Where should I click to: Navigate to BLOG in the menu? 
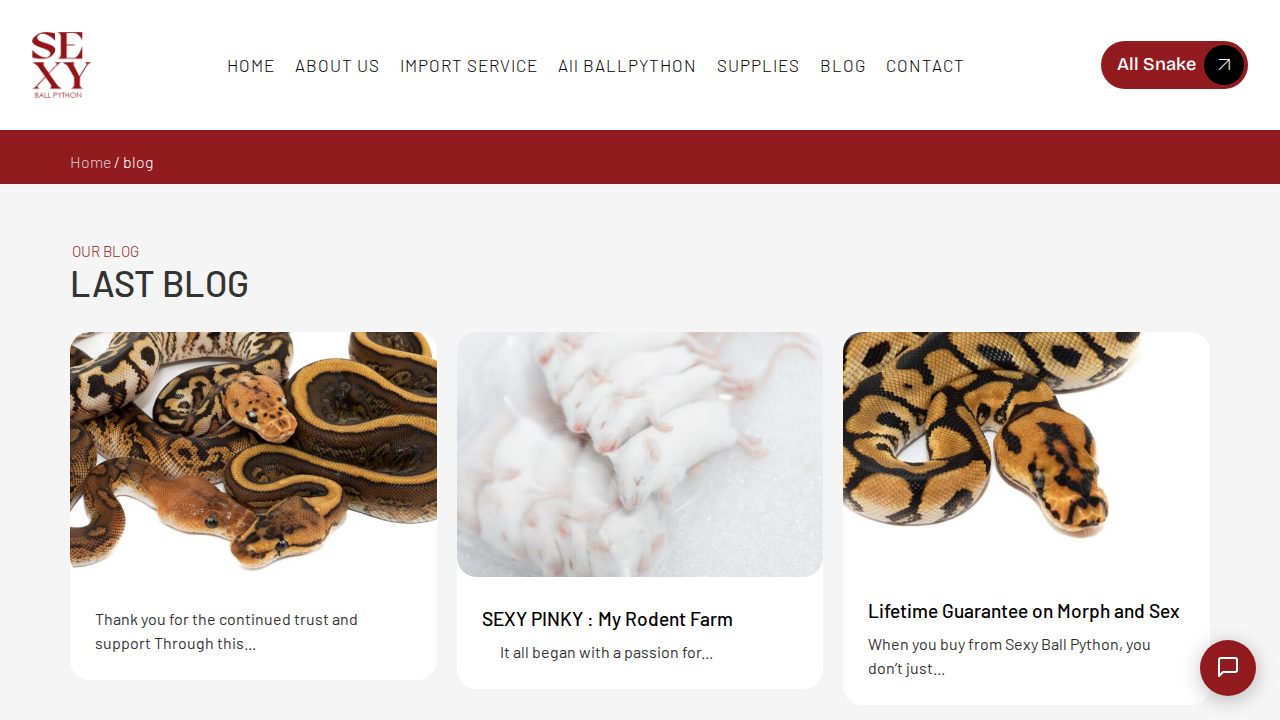coord(843,66)
